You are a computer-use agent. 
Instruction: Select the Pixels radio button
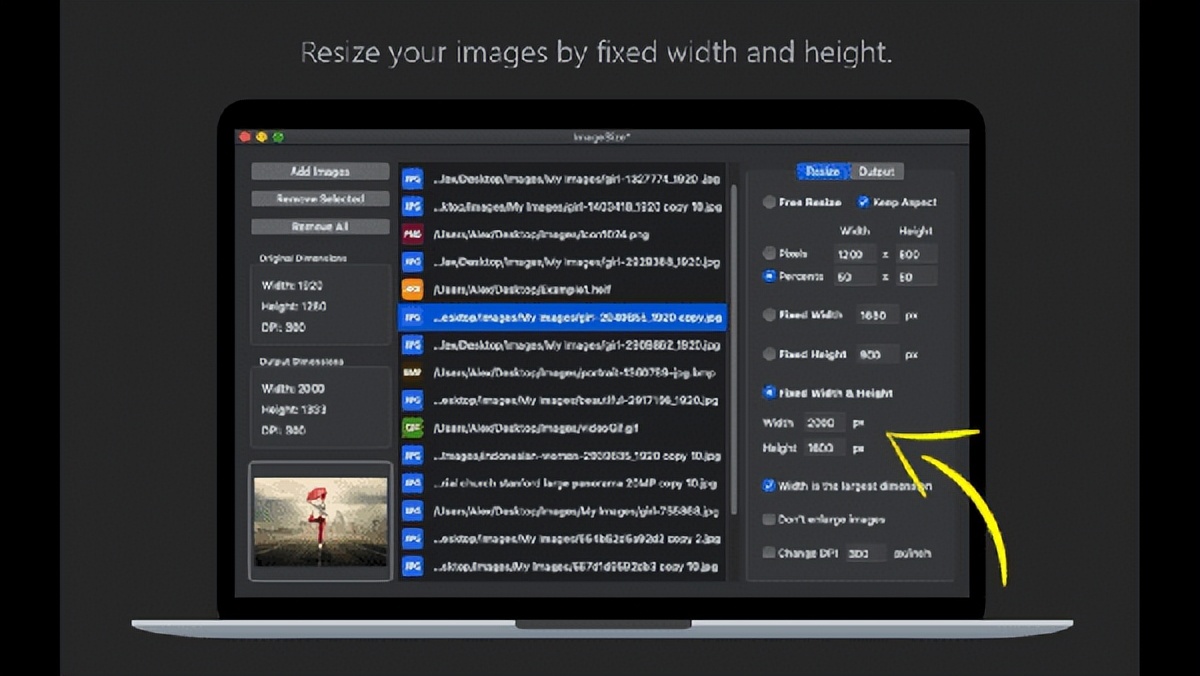click(x=768, y=254)
